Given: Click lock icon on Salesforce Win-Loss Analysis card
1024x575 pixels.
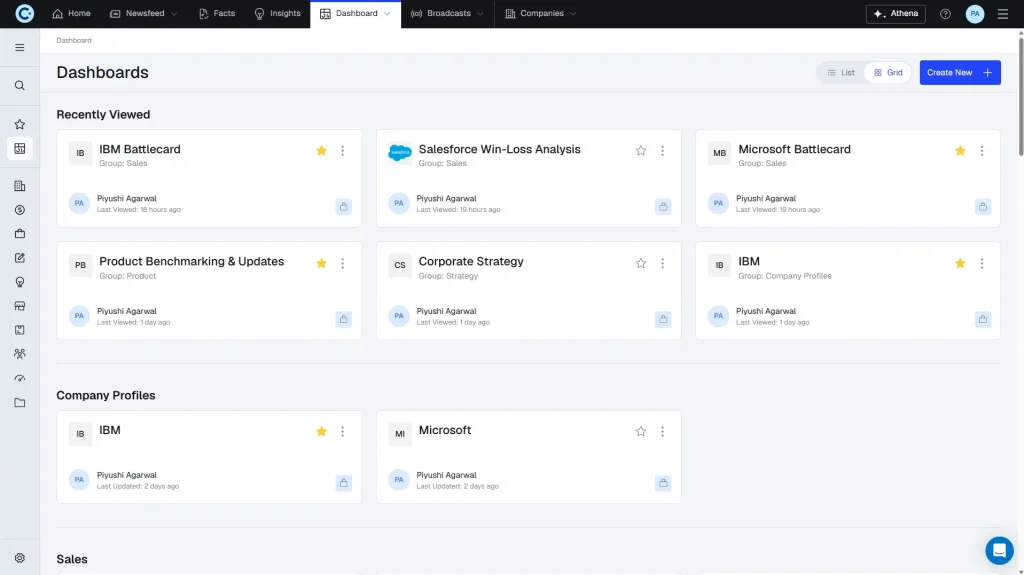Looking at the screenshot, I should [x=663, y=206].
